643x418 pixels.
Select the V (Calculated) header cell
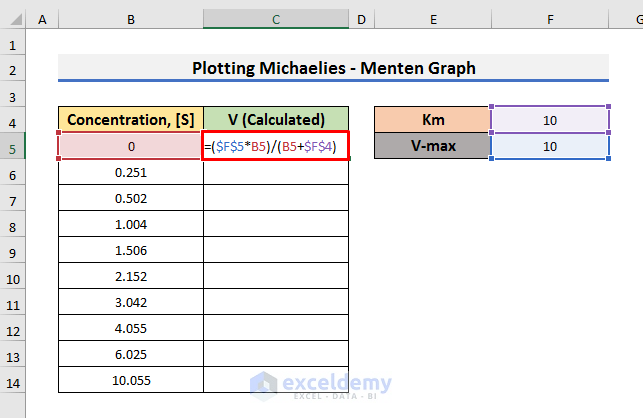point(276,120)
